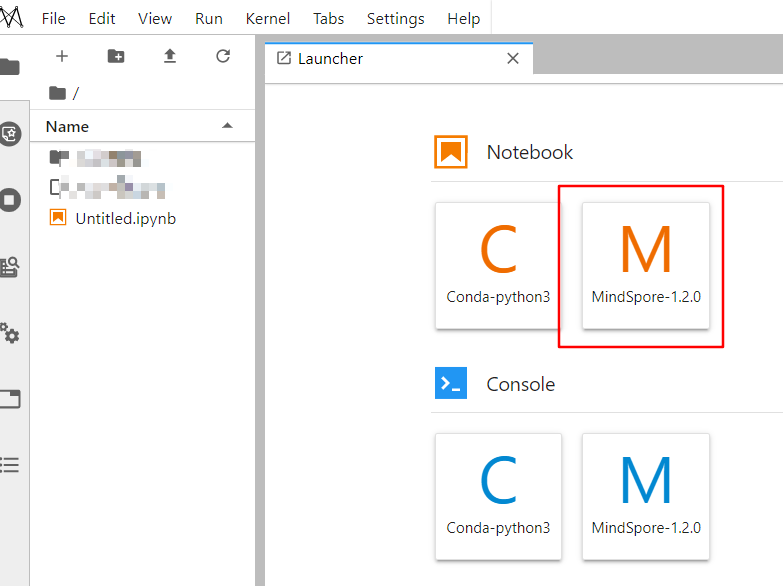Launch a MindSpore-1.2.0 console
Image resolution: width=783 pixels, height=586 pixels.
[x=646, y=497]
